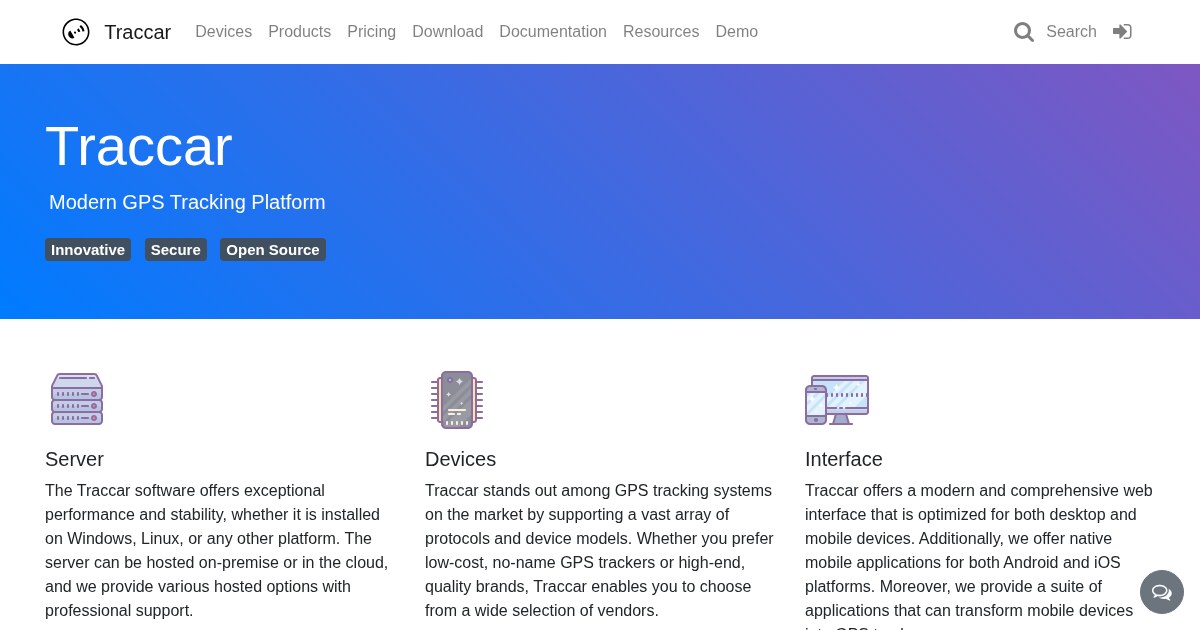Open the Documentation menu item

(x=553, y=32)
